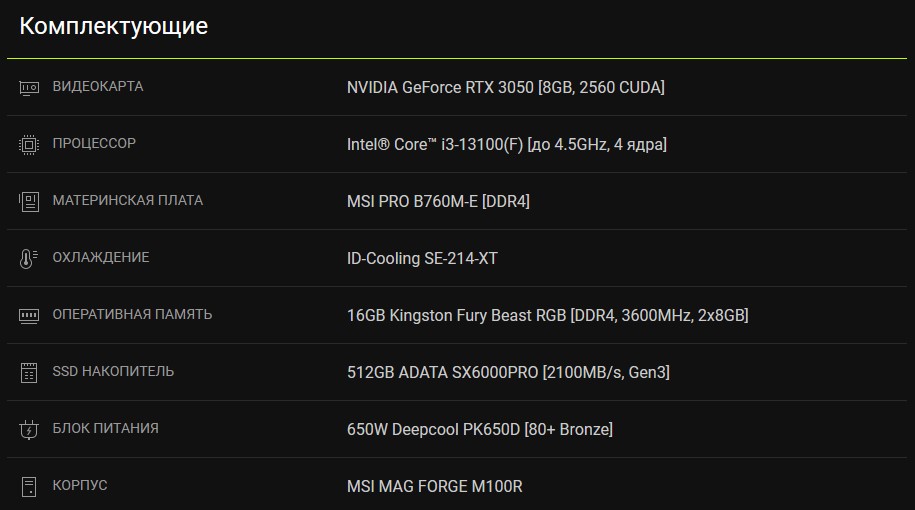Click ID-Cooling SE-214-XT cooler name
This screenshot has height=510, width=915.
click(x=422, y=258)
